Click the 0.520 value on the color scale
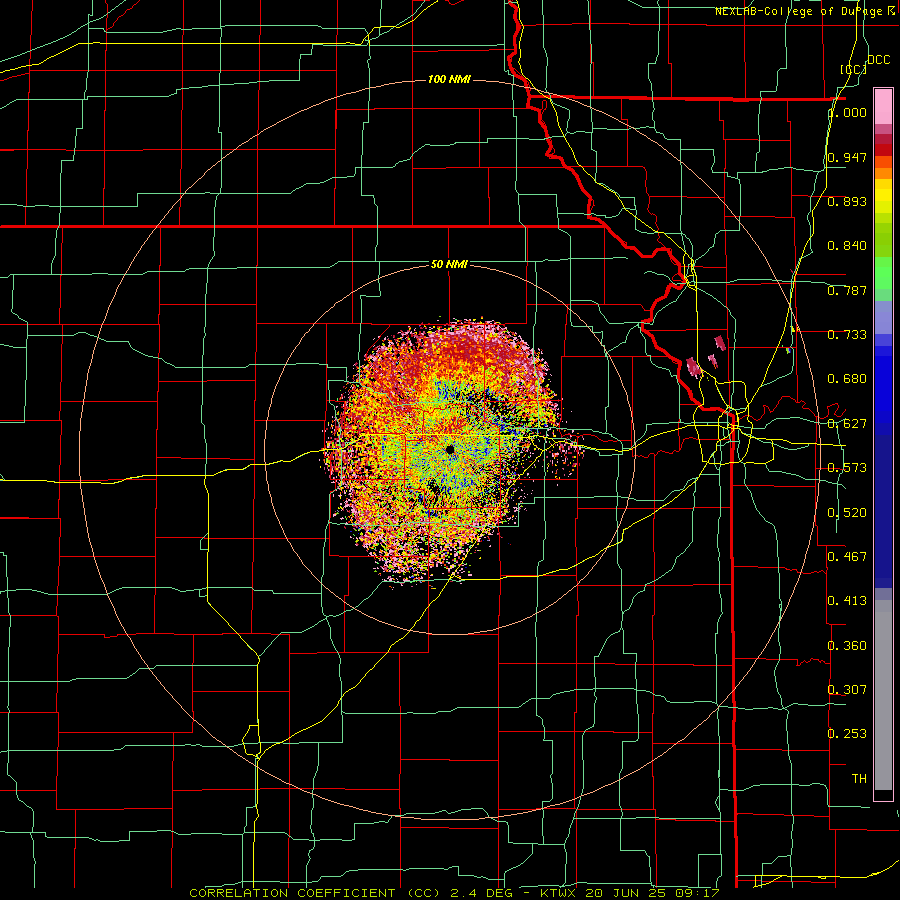Screen dimensions: 900x900 [847, 513]
